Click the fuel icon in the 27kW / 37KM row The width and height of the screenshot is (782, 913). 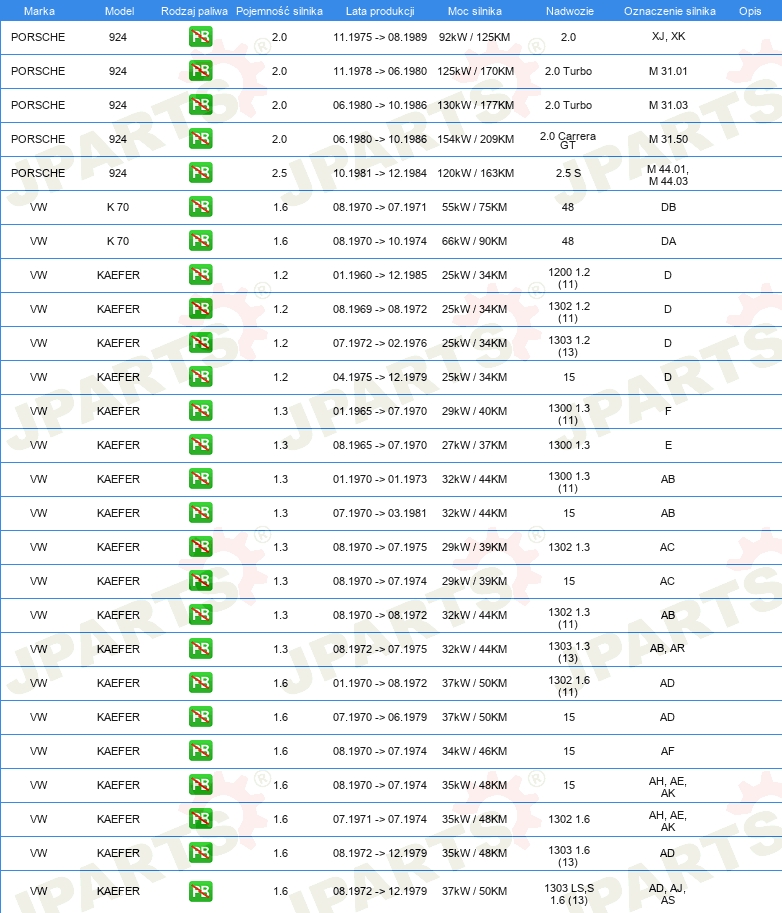pos(200,445)
